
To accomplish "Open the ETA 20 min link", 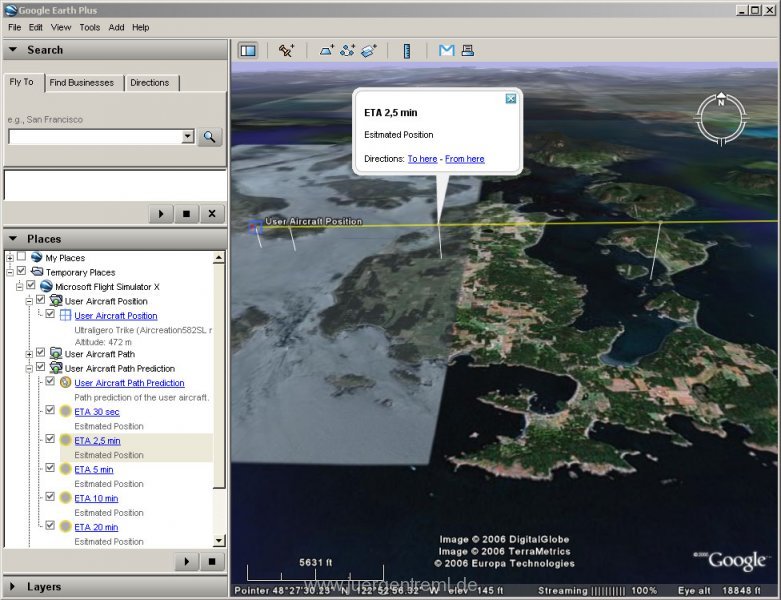I will (x=96, y=527).
